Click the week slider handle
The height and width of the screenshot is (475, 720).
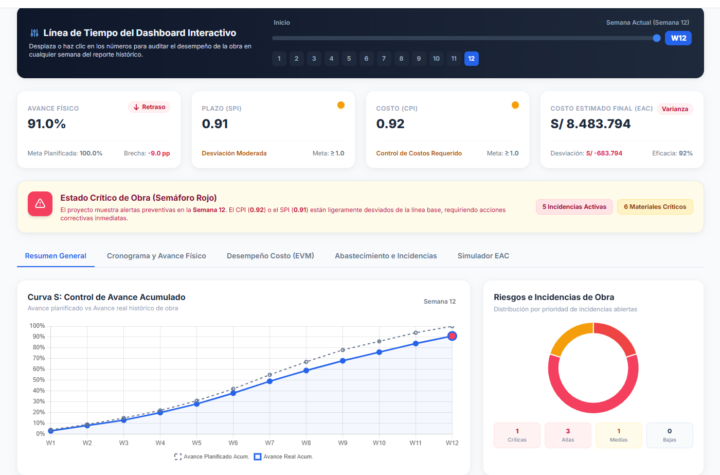pyautogui.click(x=657, y=38)
